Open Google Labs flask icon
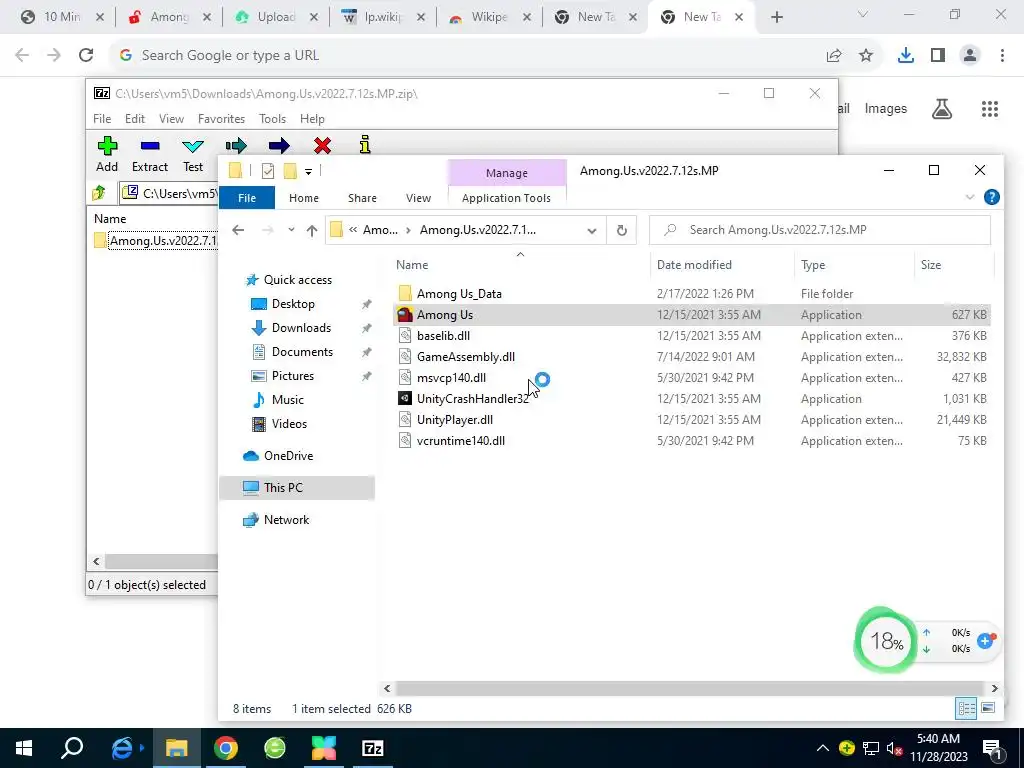 click(x=942, y=109)
